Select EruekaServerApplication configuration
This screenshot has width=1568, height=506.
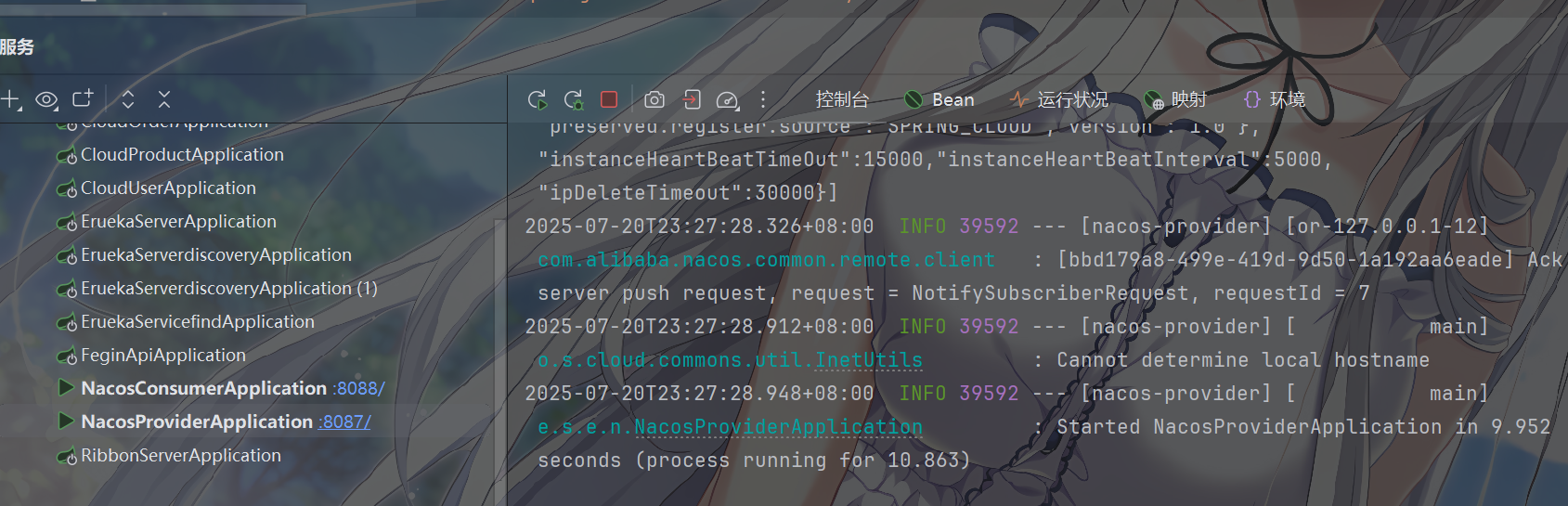click(x=178, y=222)
